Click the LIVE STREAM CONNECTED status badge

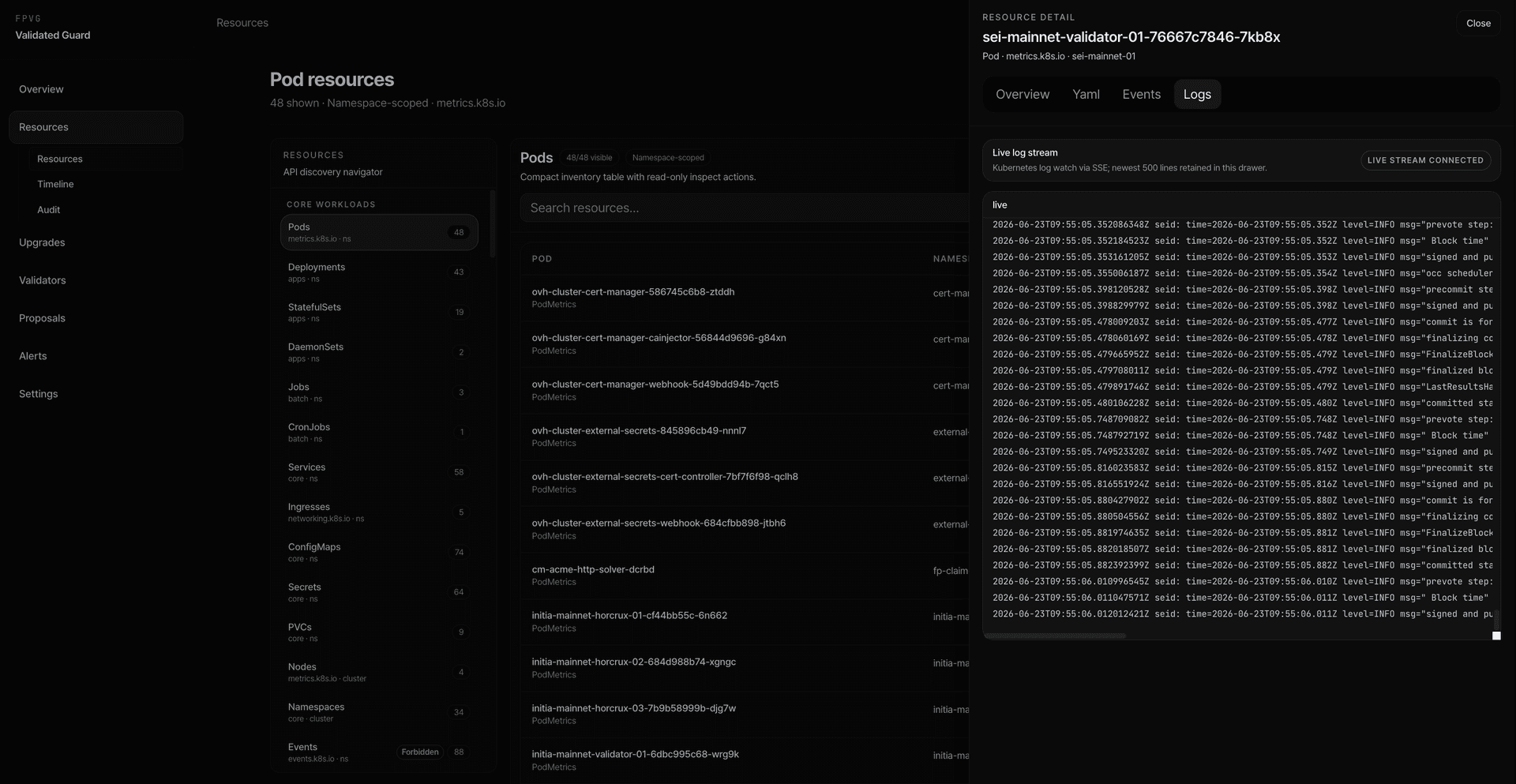(x=1425, y=160)
